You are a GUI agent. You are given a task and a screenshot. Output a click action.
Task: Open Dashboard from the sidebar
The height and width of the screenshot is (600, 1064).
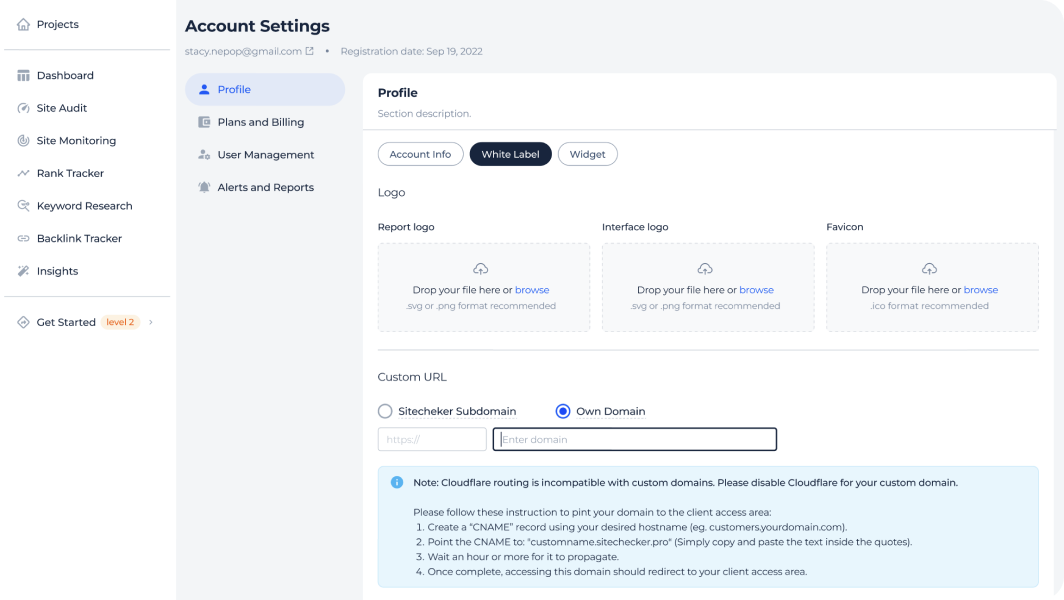(x=65, y=75)
